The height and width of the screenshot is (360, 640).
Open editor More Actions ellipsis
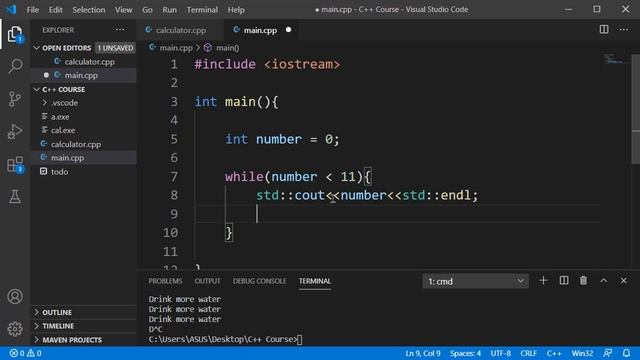[624, 29]
